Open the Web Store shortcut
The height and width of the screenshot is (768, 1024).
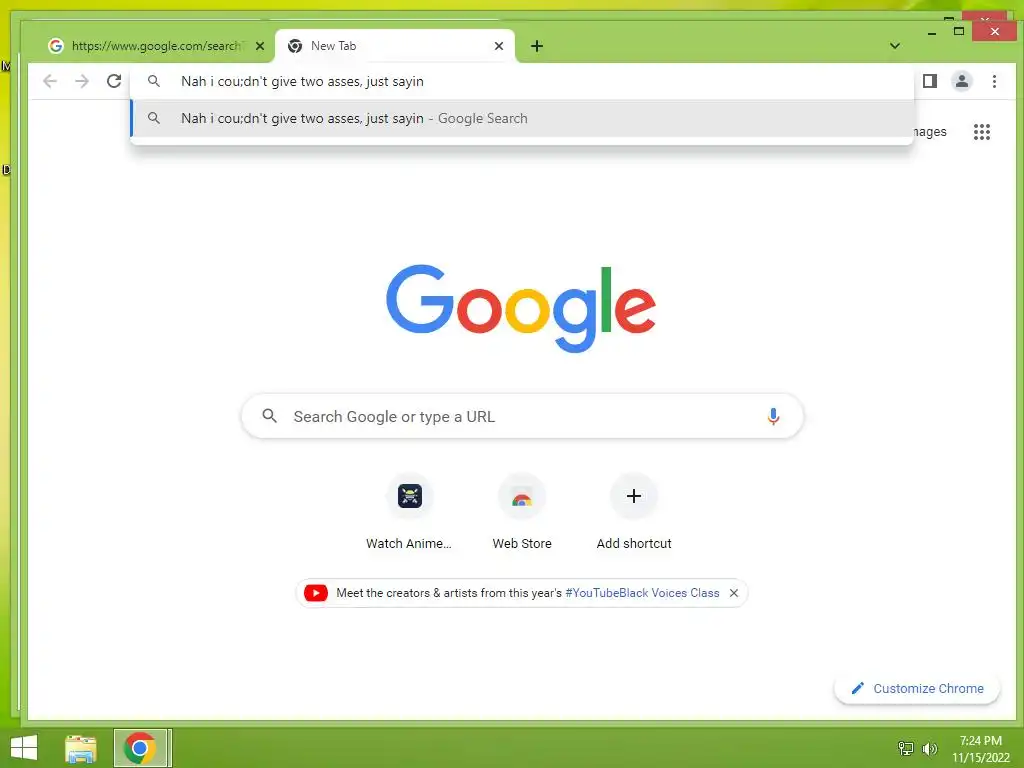click(522, 512)
